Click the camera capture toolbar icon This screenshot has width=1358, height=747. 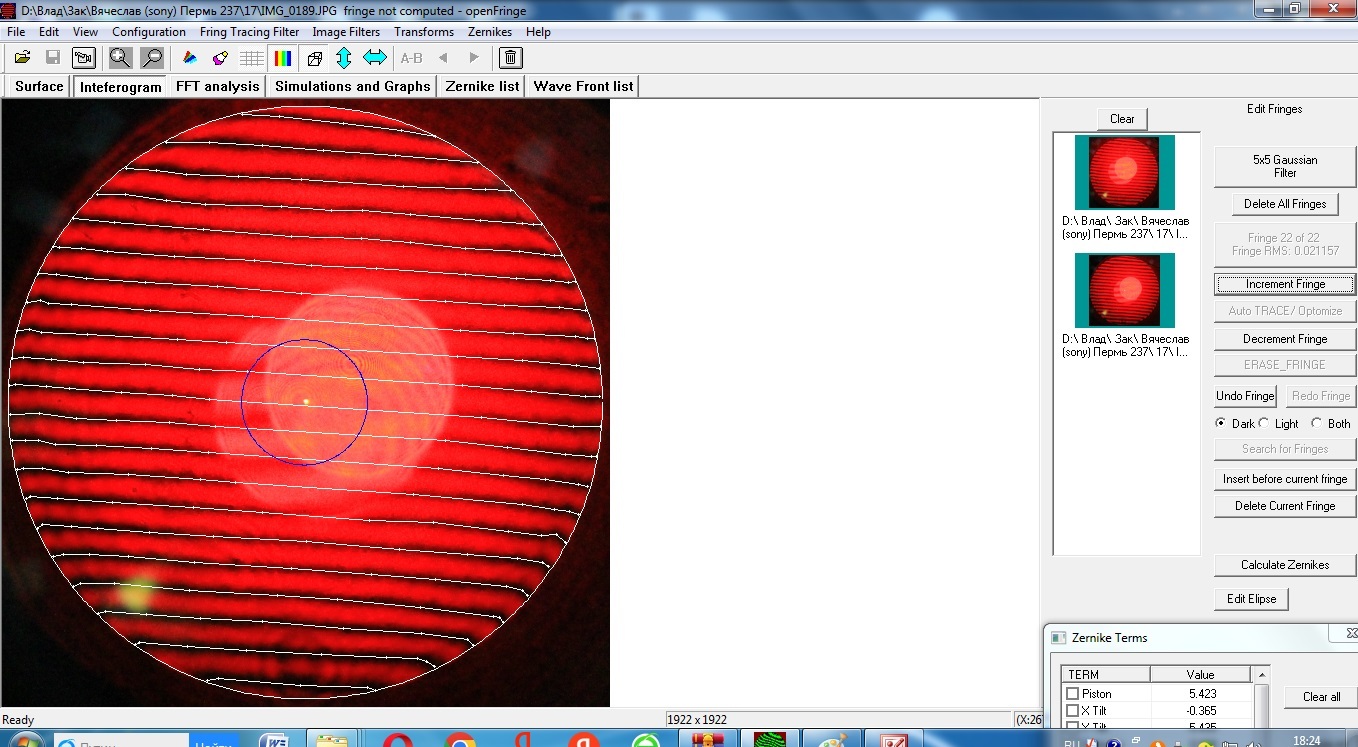[84, 58]
